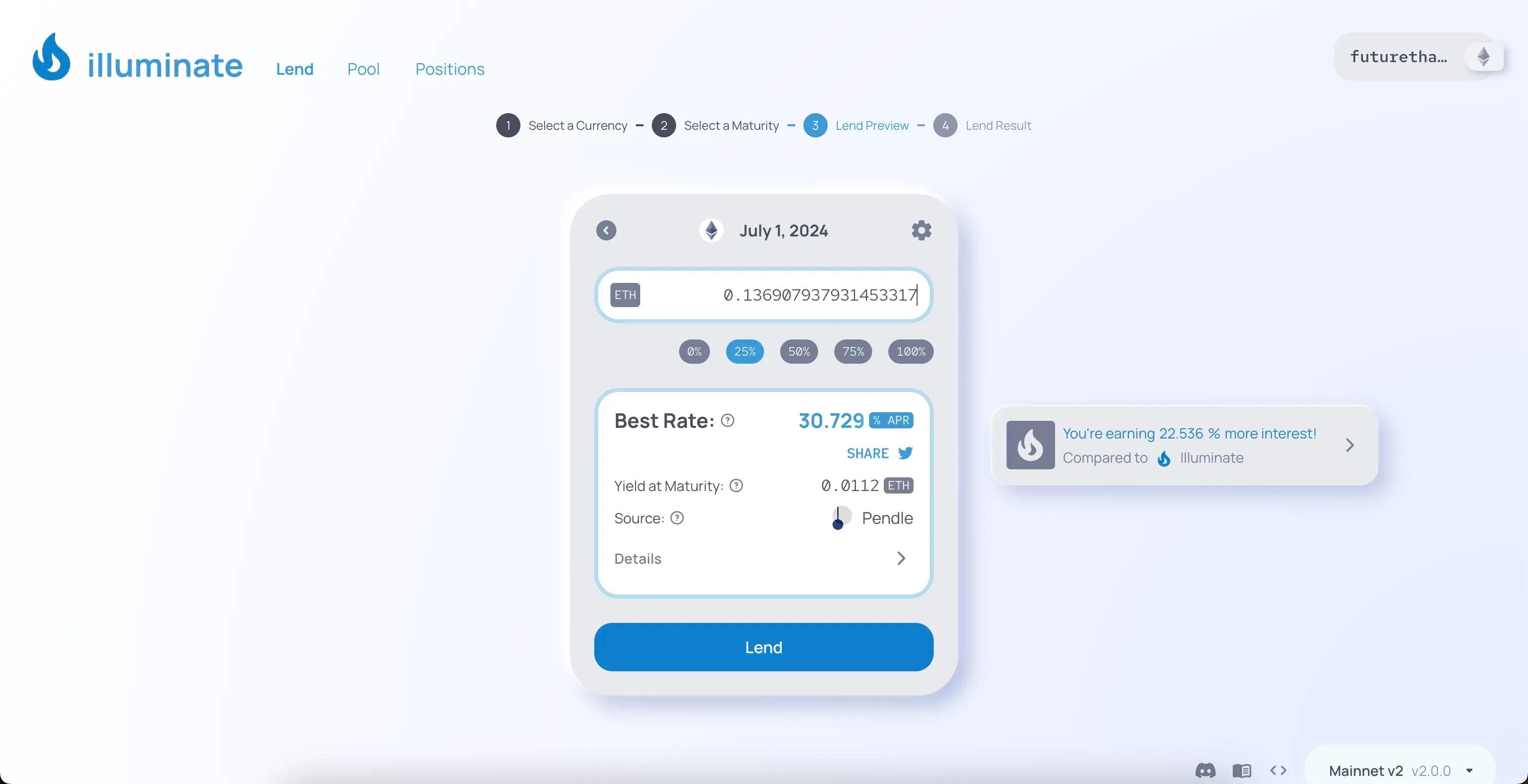Click the Yield at Maturity info icon
The image size is (1528, 784).
736,486
